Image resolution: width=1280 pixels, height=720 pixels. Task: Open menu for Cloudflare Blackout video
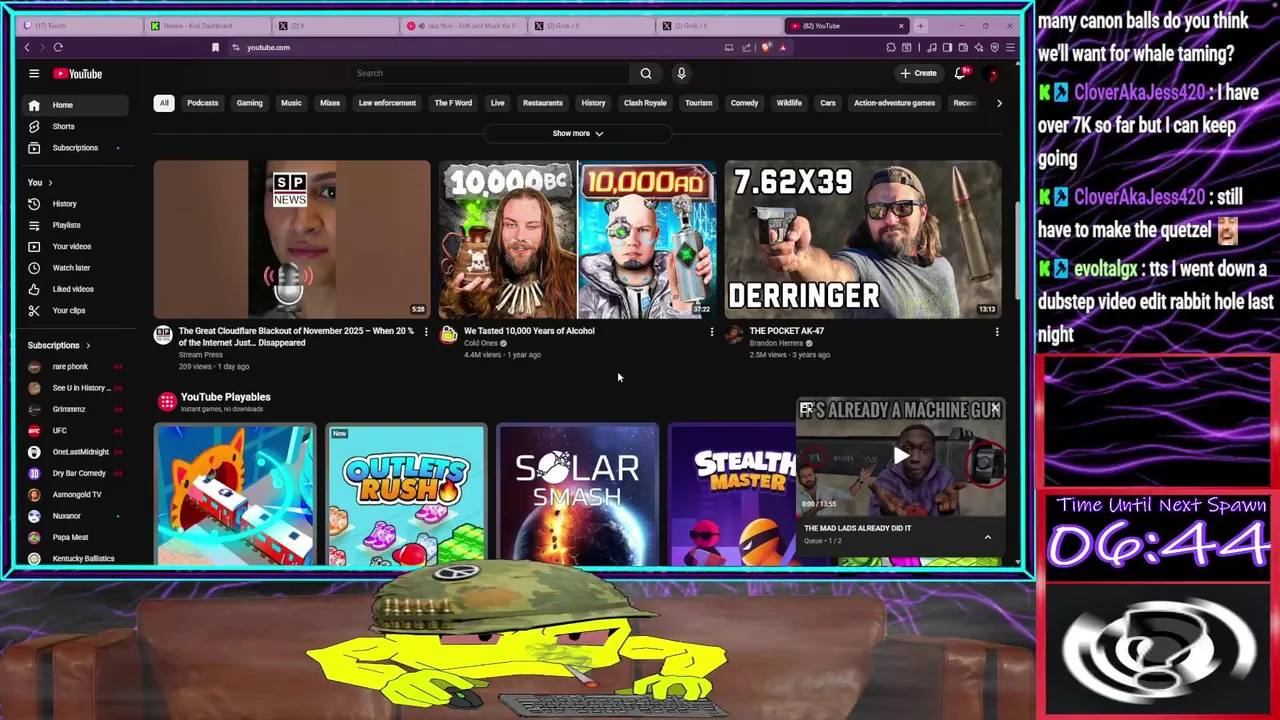click(x=426, y=331)
